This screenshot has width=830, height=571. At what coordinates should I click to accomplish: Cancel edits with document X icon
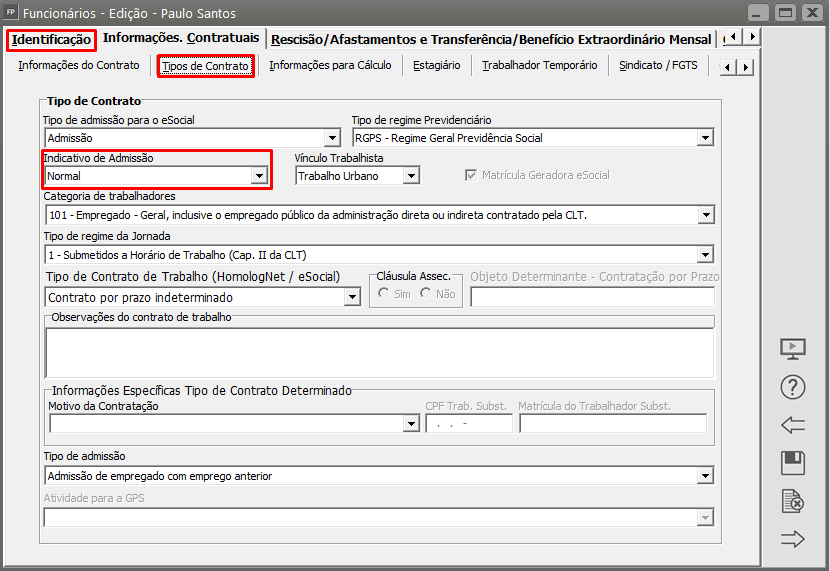click(x=792, y=501)
